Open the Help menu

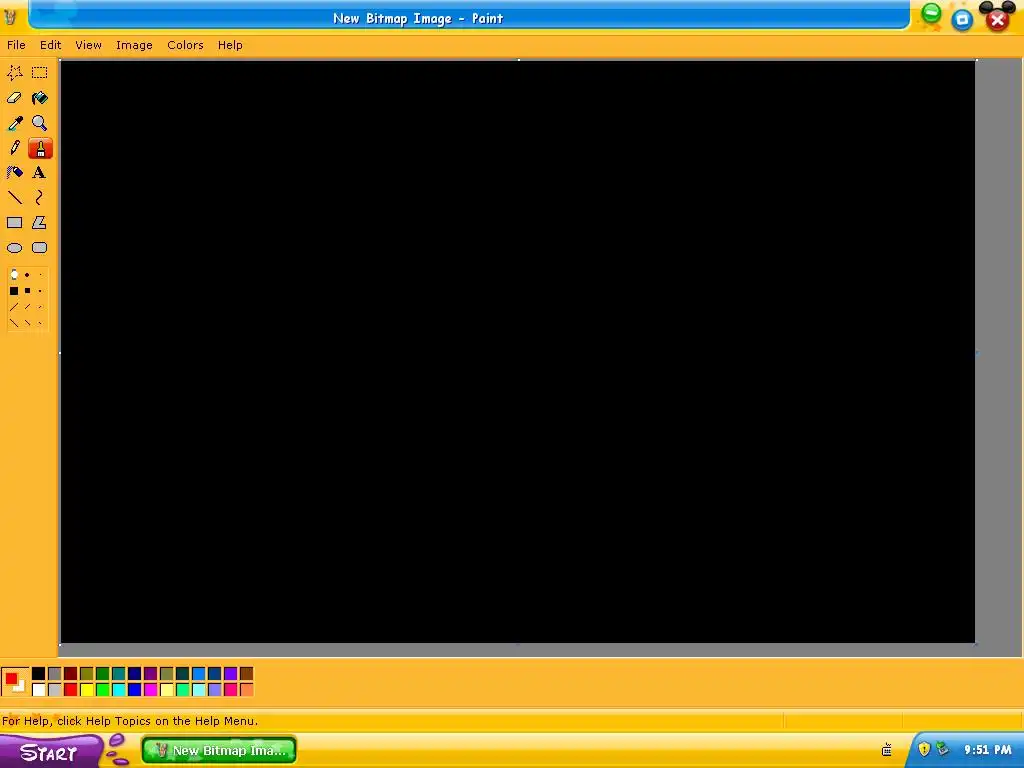(230, 45)
